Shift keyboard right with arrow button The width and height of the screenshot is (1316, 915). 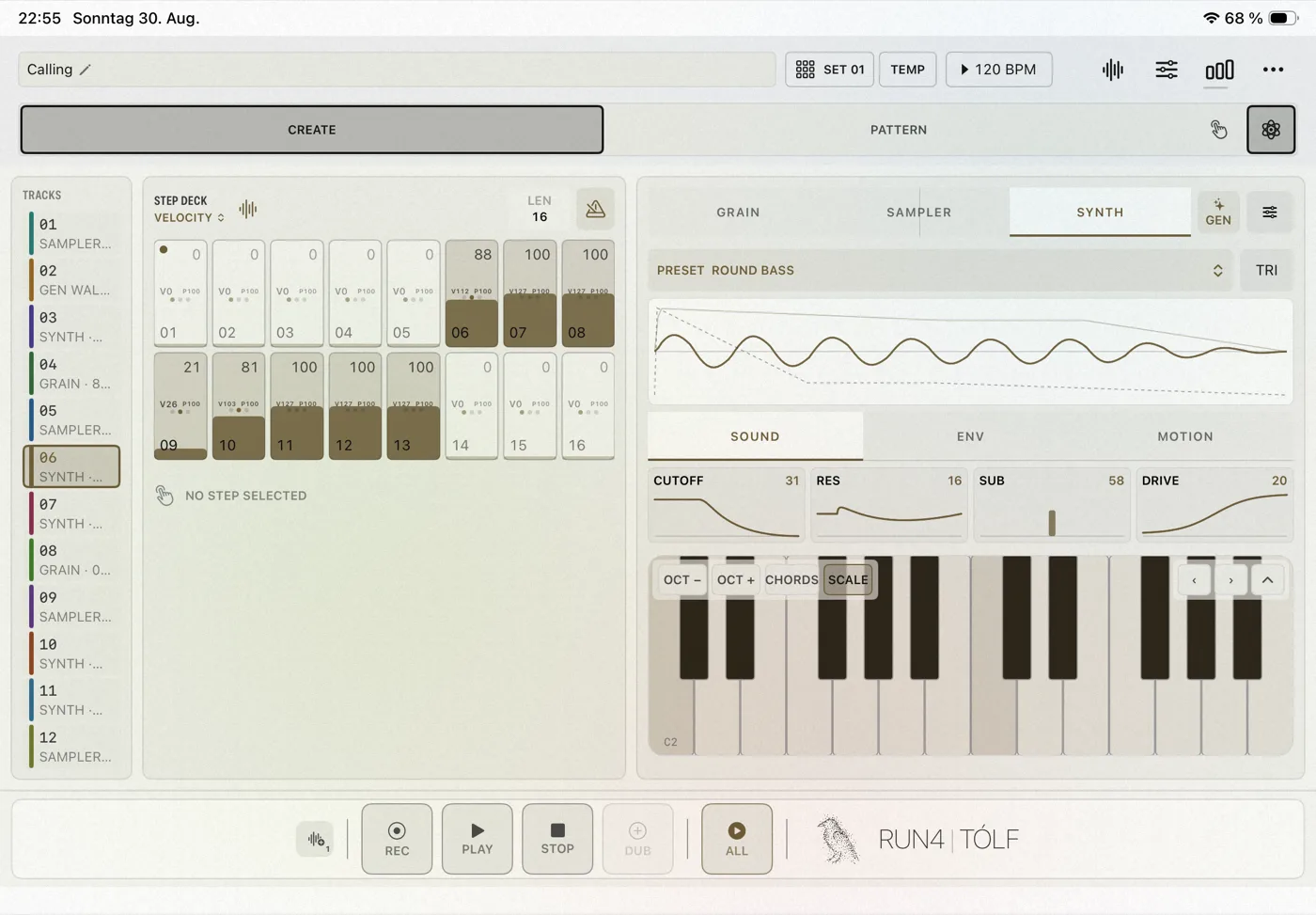click(1231, 580)
